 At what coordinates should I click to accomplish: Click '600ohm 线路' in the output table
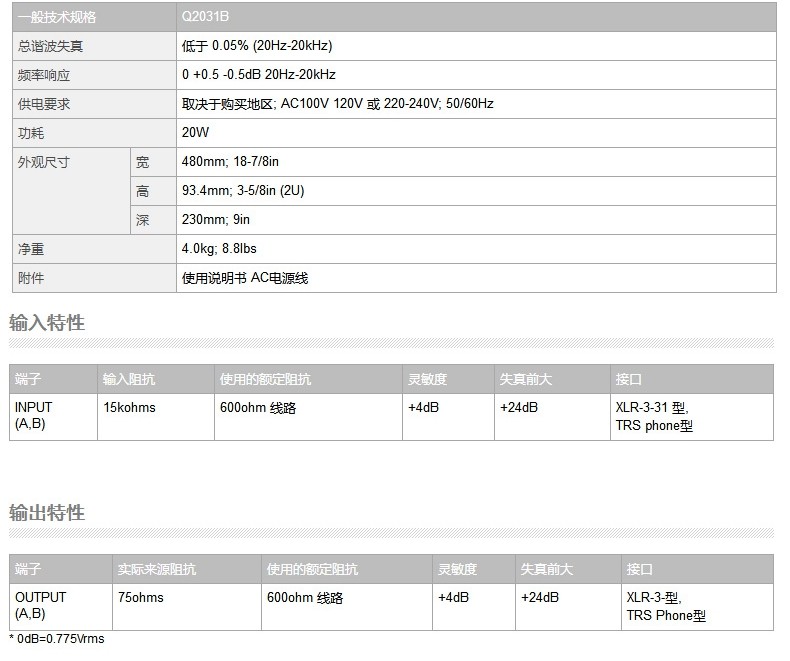[305, 598]
